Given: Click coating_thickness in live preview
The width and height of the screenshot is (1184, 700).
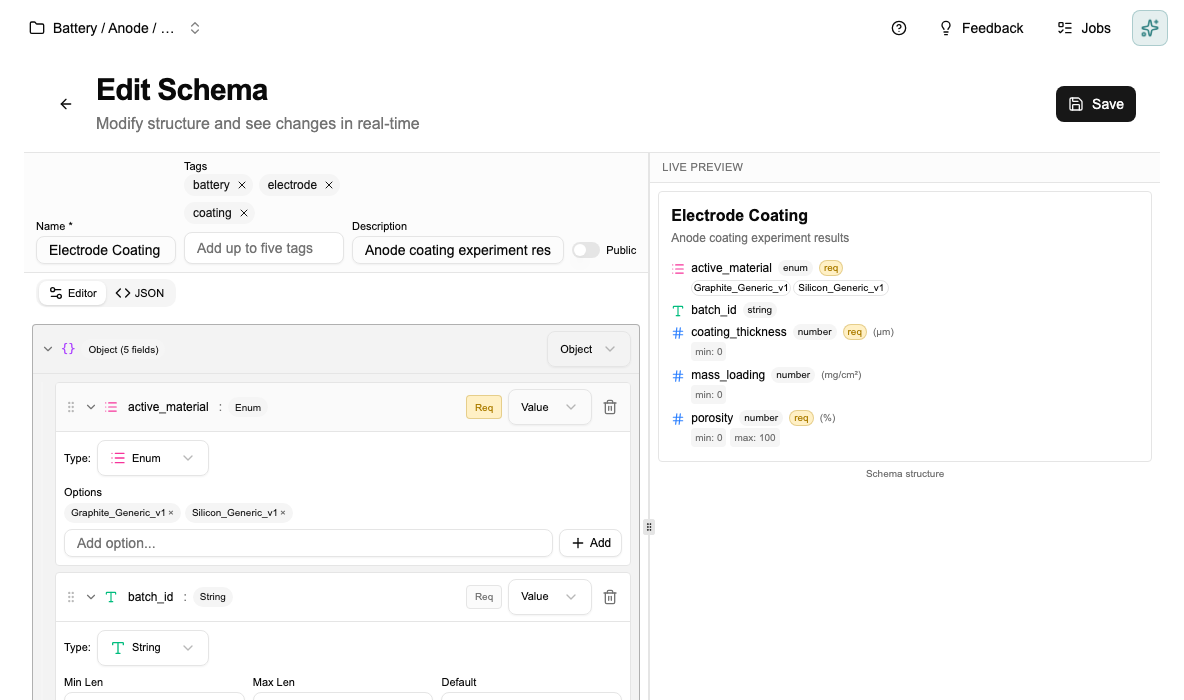Looking at the screenshot, I should pos(738,331).
